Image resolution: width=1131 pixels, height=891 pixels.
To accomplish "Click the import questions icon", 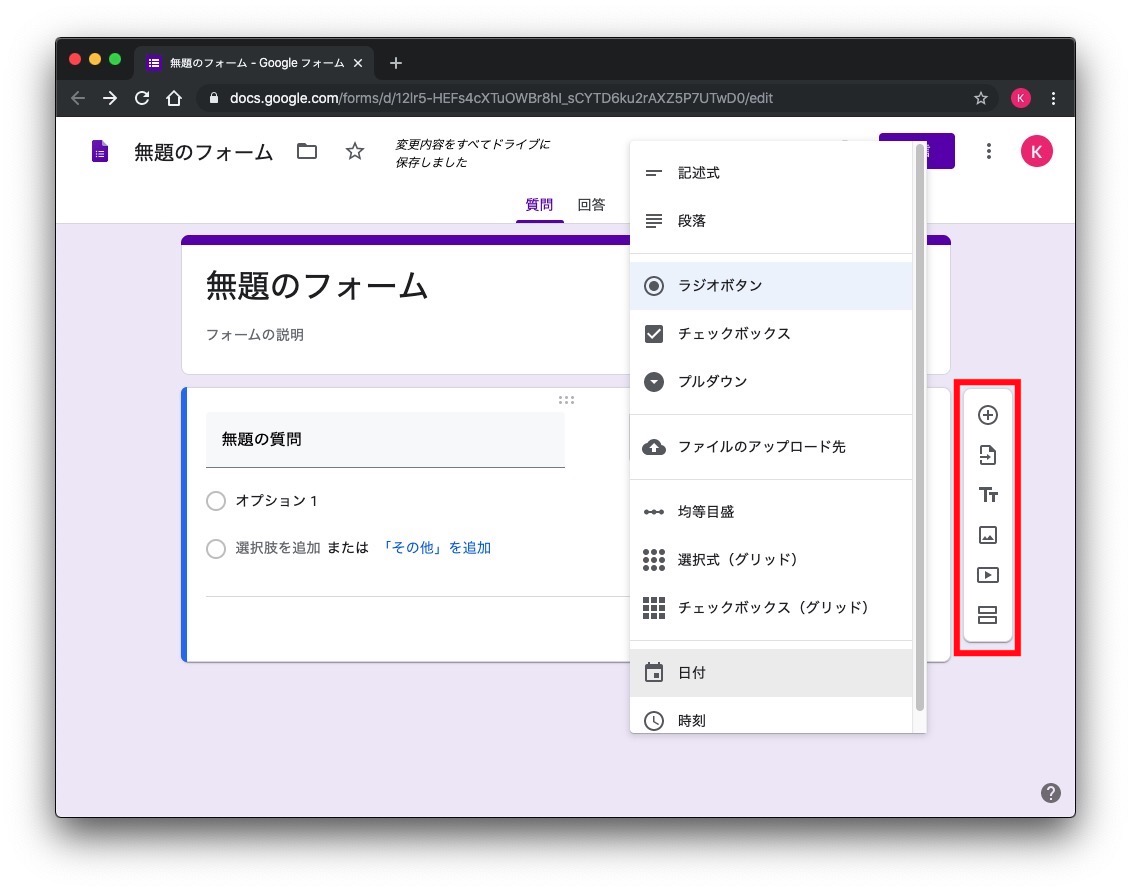I will coord(987,455).
